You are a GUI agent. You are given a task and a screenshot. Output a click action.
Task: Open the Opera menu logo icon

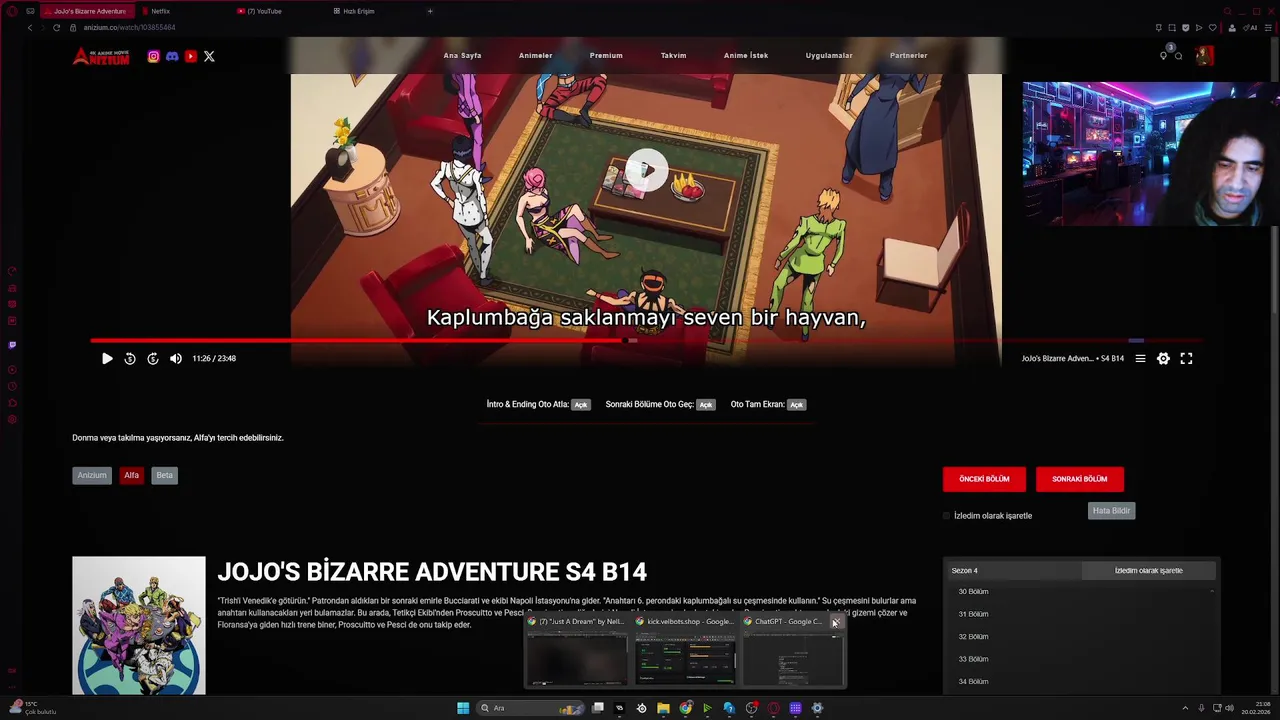(12, 11)
